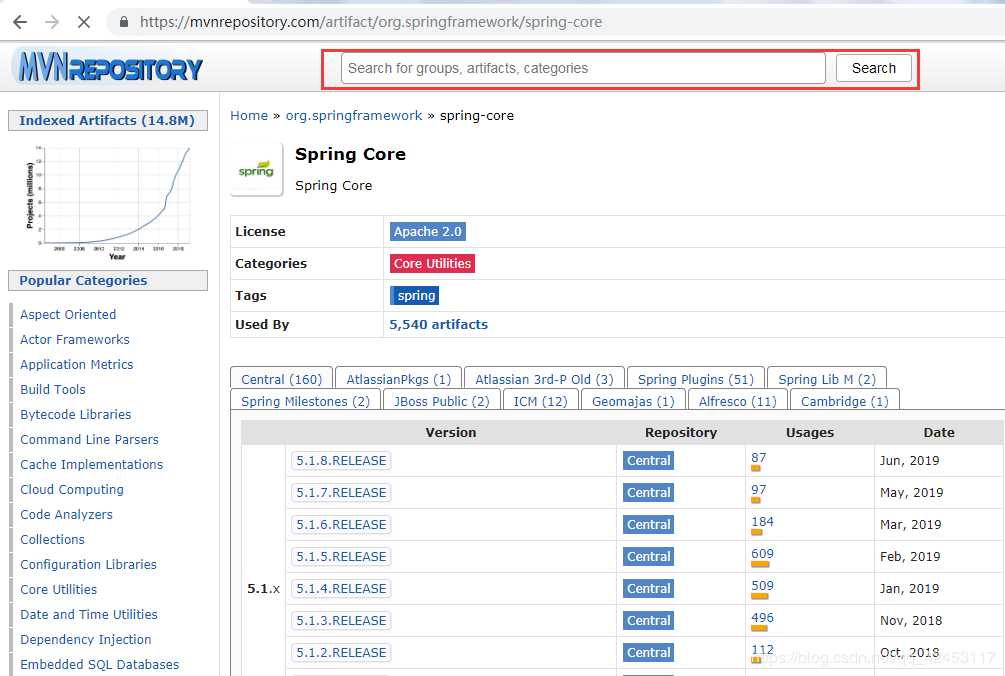Screen dimensions: 1005x676
Task: Click Central badge in 5.1.5.RELEASE row
Action: [648, 557]
